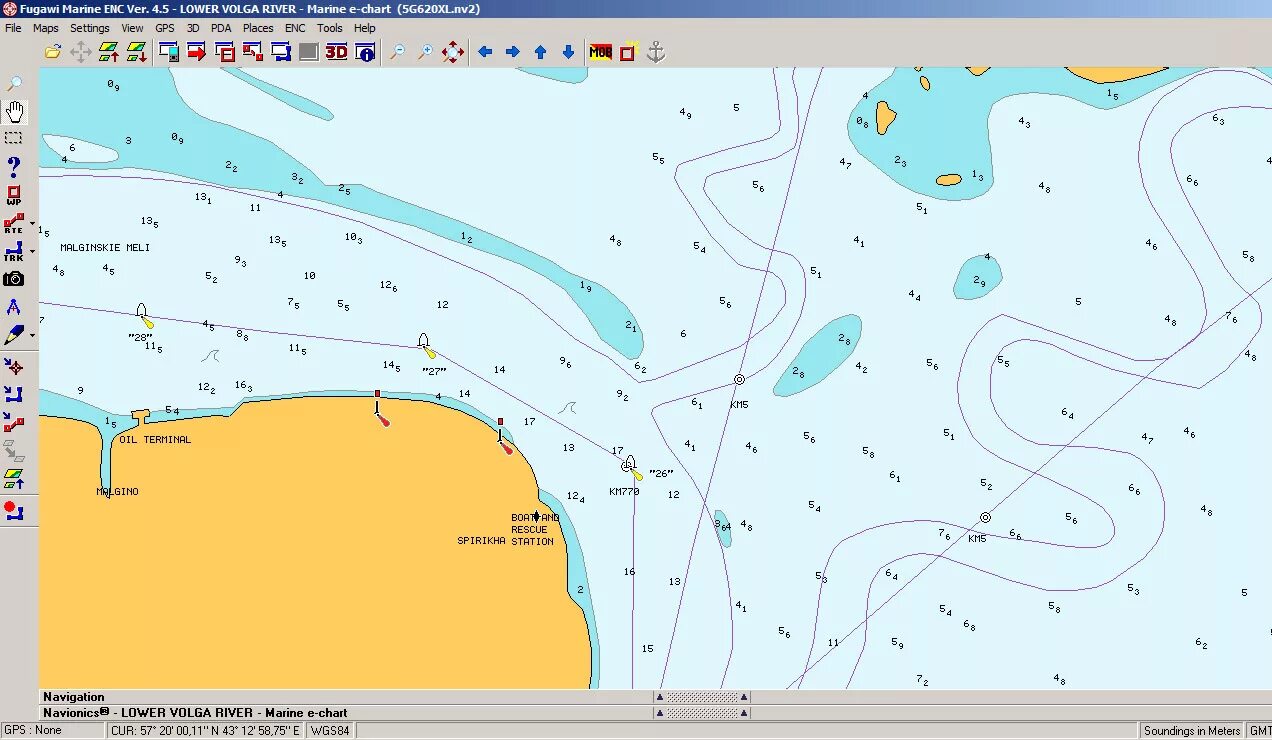The width and height of the screenshot is (1272, 740).
Task: Click the Navigation panel grip handle
Action: coord(702,697)
